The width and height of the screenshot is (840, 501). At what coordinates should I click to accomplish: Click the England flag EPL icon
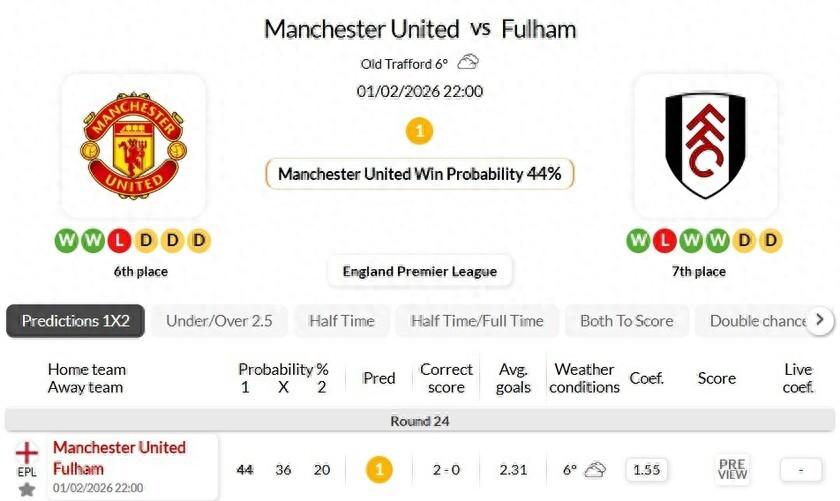pos(27,453)
